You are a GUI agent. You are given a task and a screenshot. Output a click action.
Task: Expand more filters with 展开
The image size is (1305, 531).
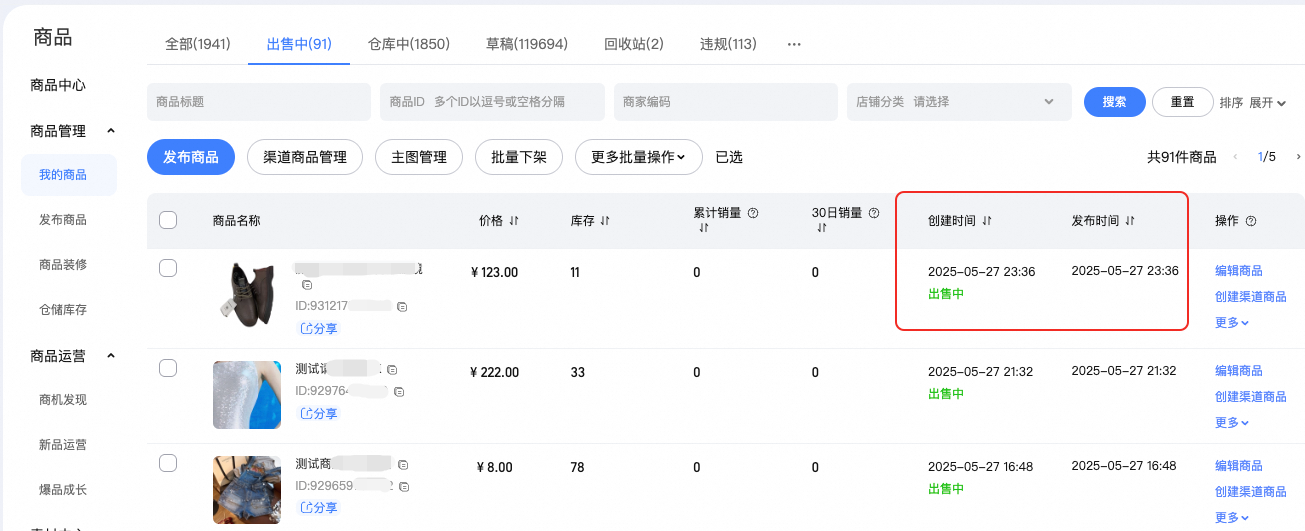click(1267, 102)
